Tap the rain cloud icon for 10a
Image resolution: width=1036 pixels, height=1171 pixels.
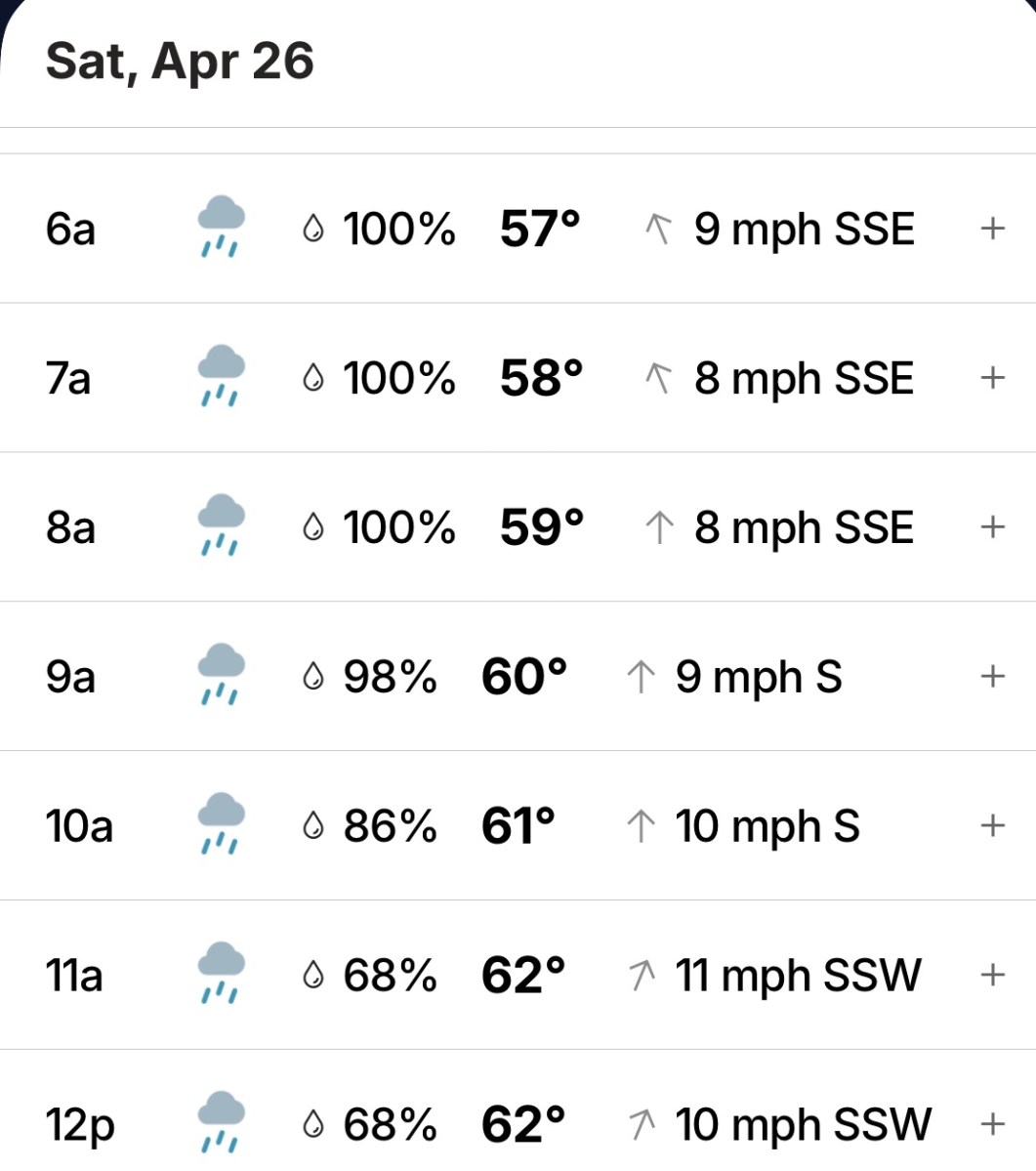click(x=222, y=824)
